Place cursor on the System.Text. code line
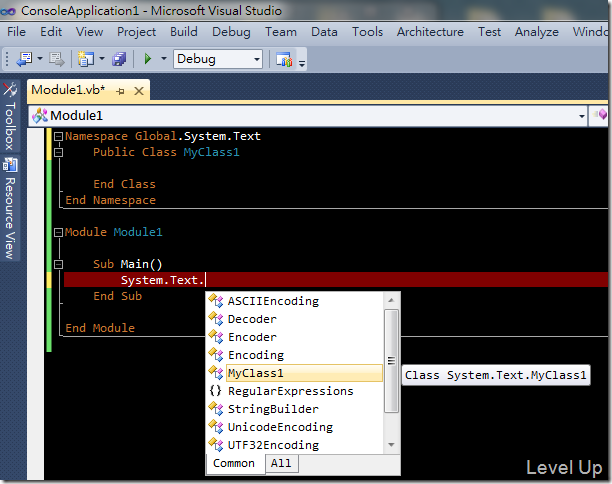The width and height of the screenshot is (612, 484). point(336,280)
